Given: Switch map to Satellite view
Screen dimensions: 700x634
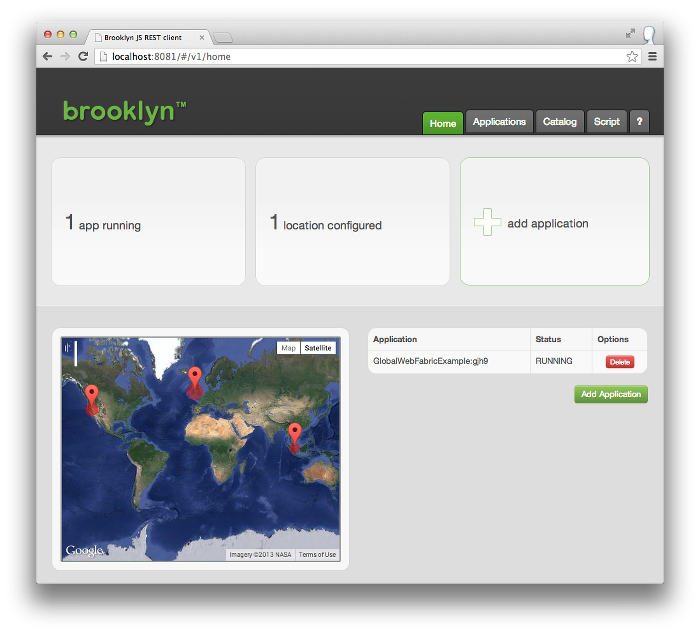Looking at the screenshot, I should pyautogui.click(x=319, y=348).
